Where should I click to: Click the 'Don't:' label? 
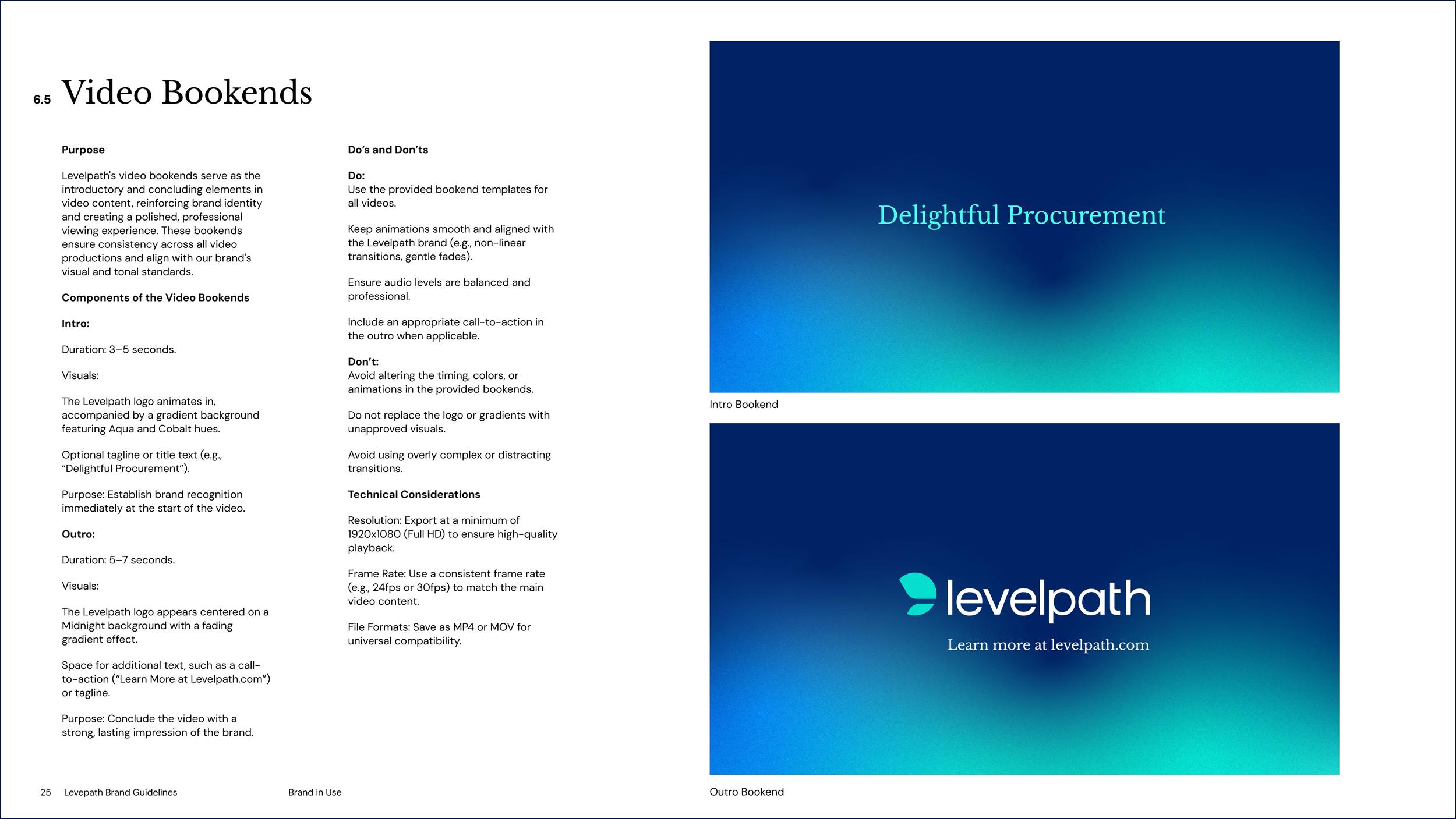point(363,361)
